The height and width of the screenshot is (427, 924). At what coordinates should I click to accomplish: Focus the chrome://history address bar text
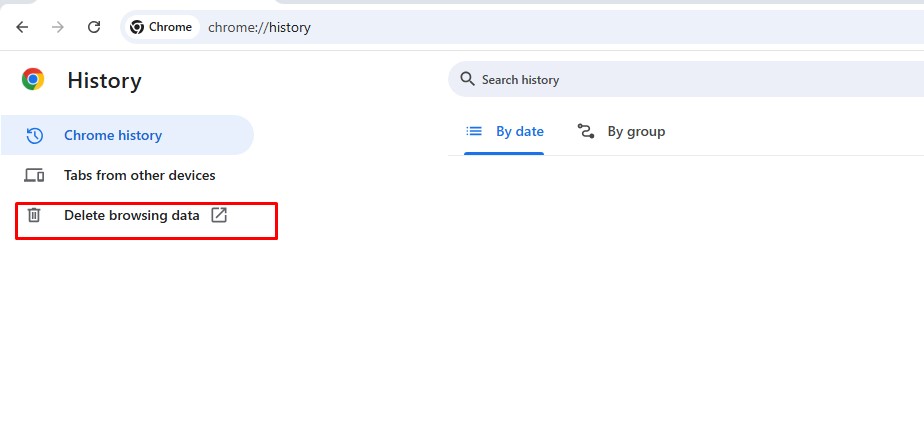click(260, 28)
